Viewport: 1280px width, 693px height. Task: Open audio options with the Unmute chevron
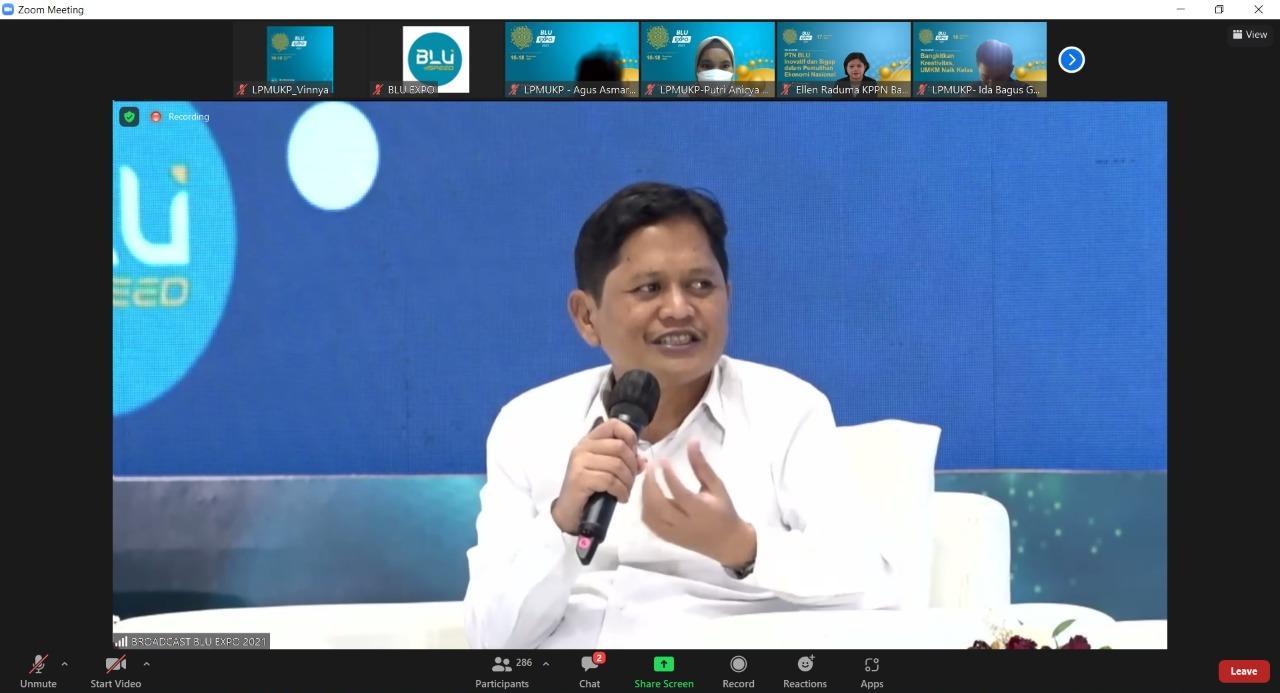point(64,663)
